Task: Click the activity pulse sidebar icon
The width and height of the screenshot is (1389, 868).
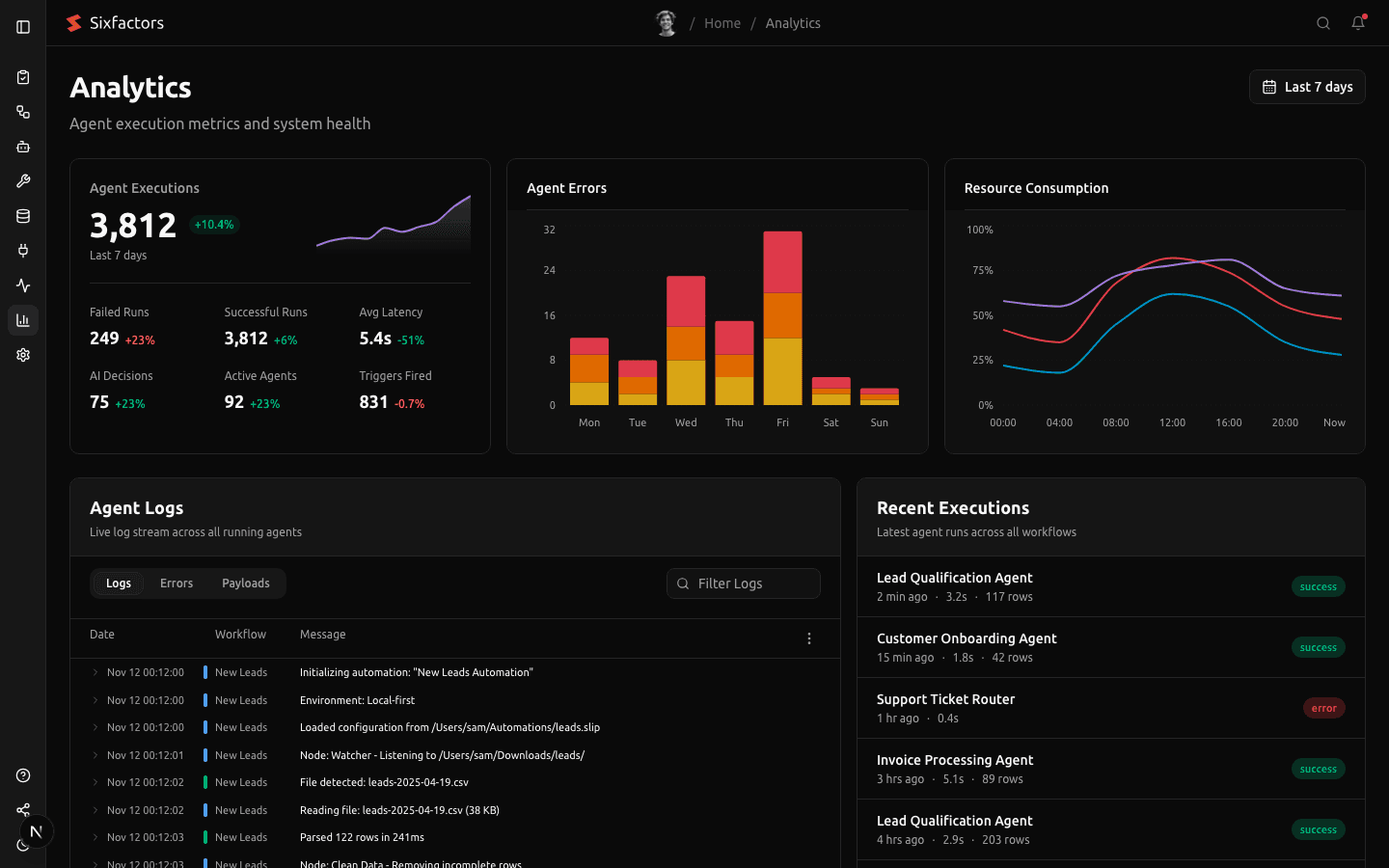Action: point(23,285)
